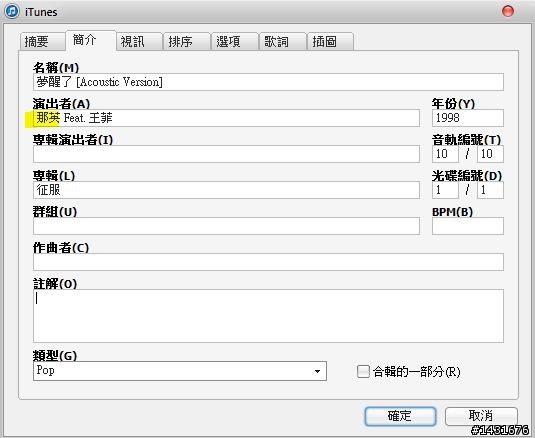This screenshot has width=535, height=438.
Task: Click the Pop text in 類型 combo box
Action: coord(45,370)
